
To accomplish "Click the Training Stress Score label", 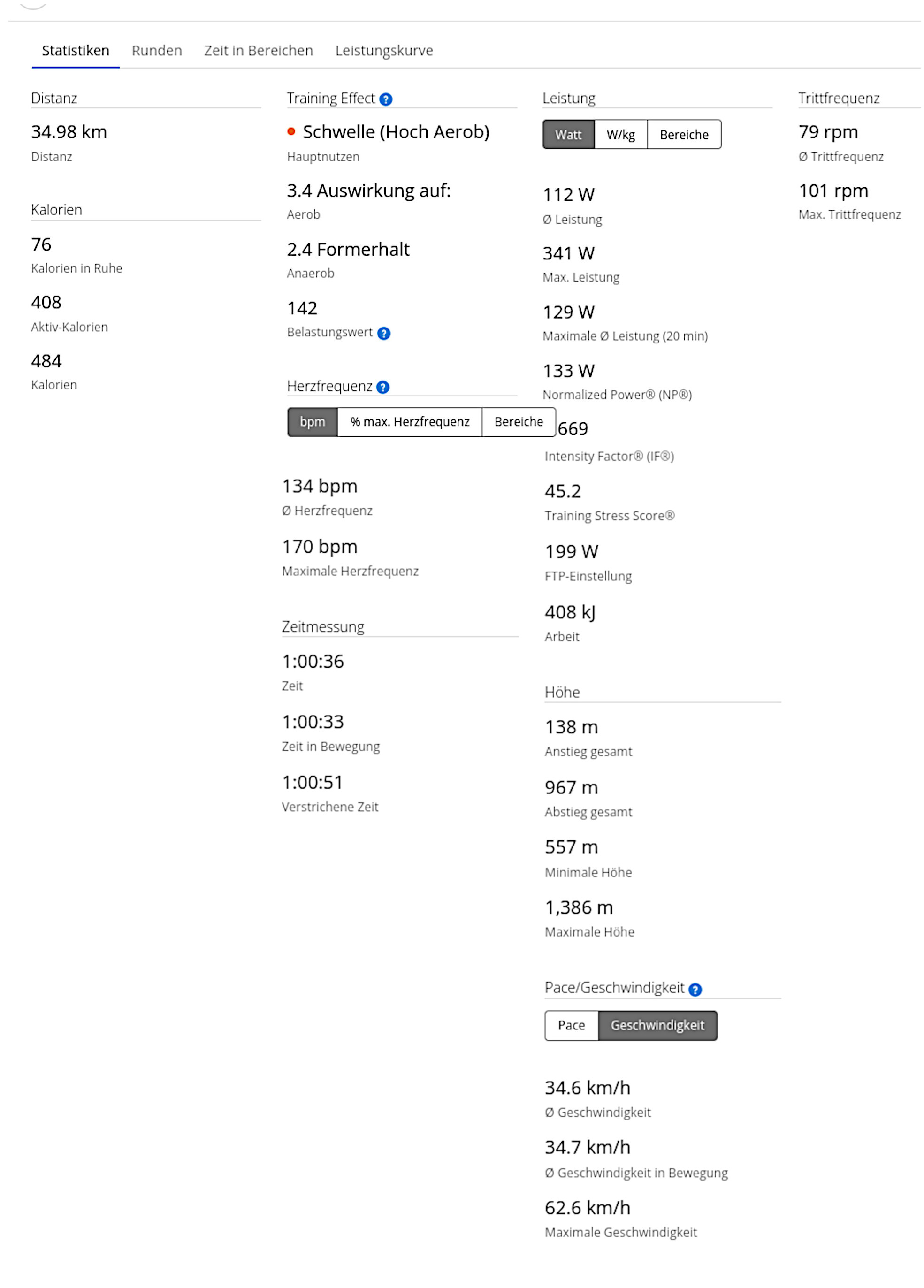I will 610,516.
